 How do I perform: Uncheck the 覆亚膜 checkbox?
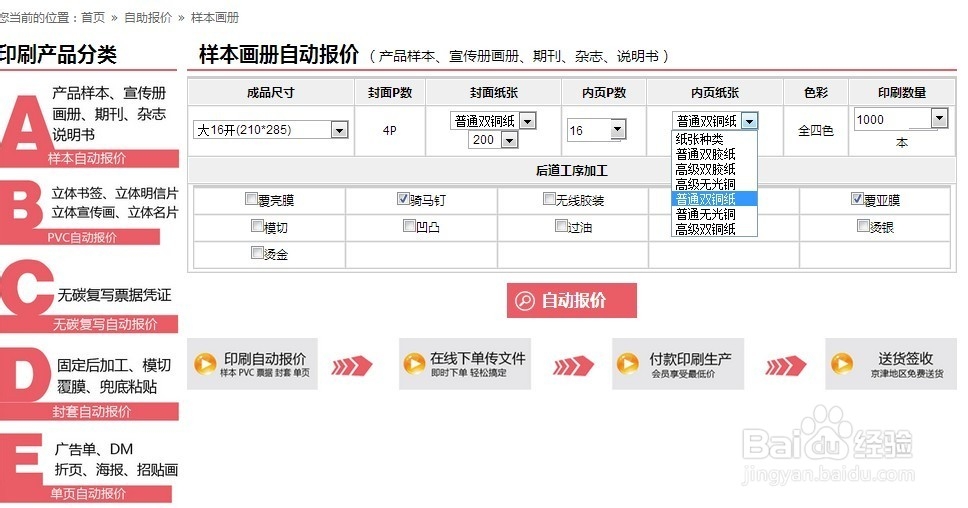[x=857, y=199]
